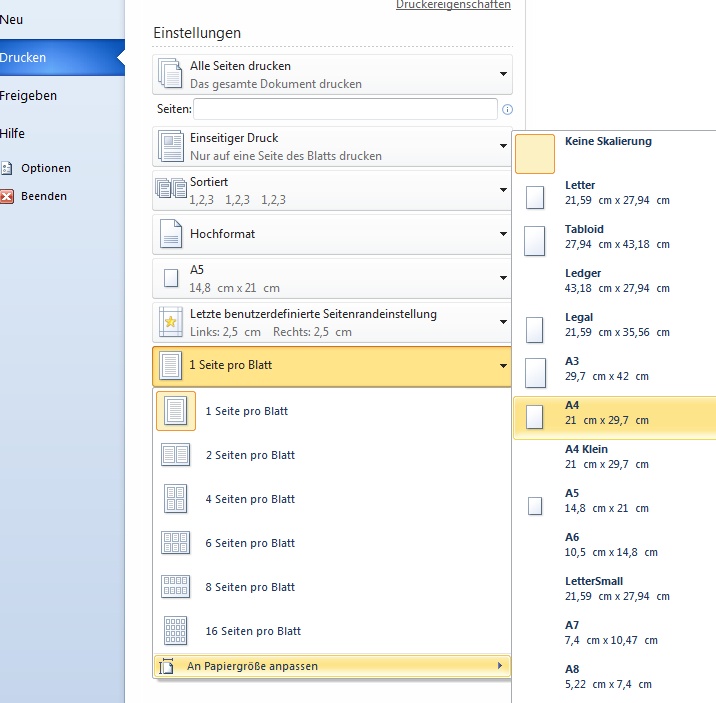
Task: Click the 6 Seiten pro Blatt icon
Action: (x=175, y=542)
